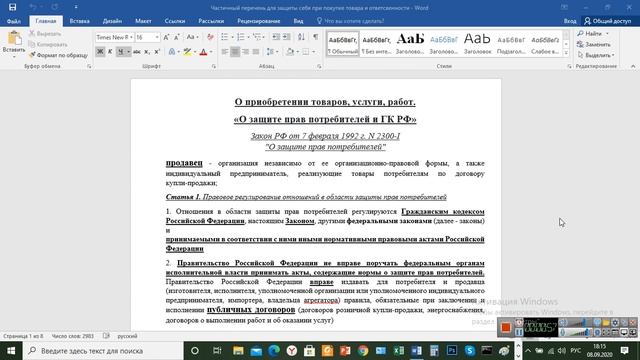Screen dimensions: 640x360
Task: Switch to the Макет tab
Action: click(x=143, y=21)
